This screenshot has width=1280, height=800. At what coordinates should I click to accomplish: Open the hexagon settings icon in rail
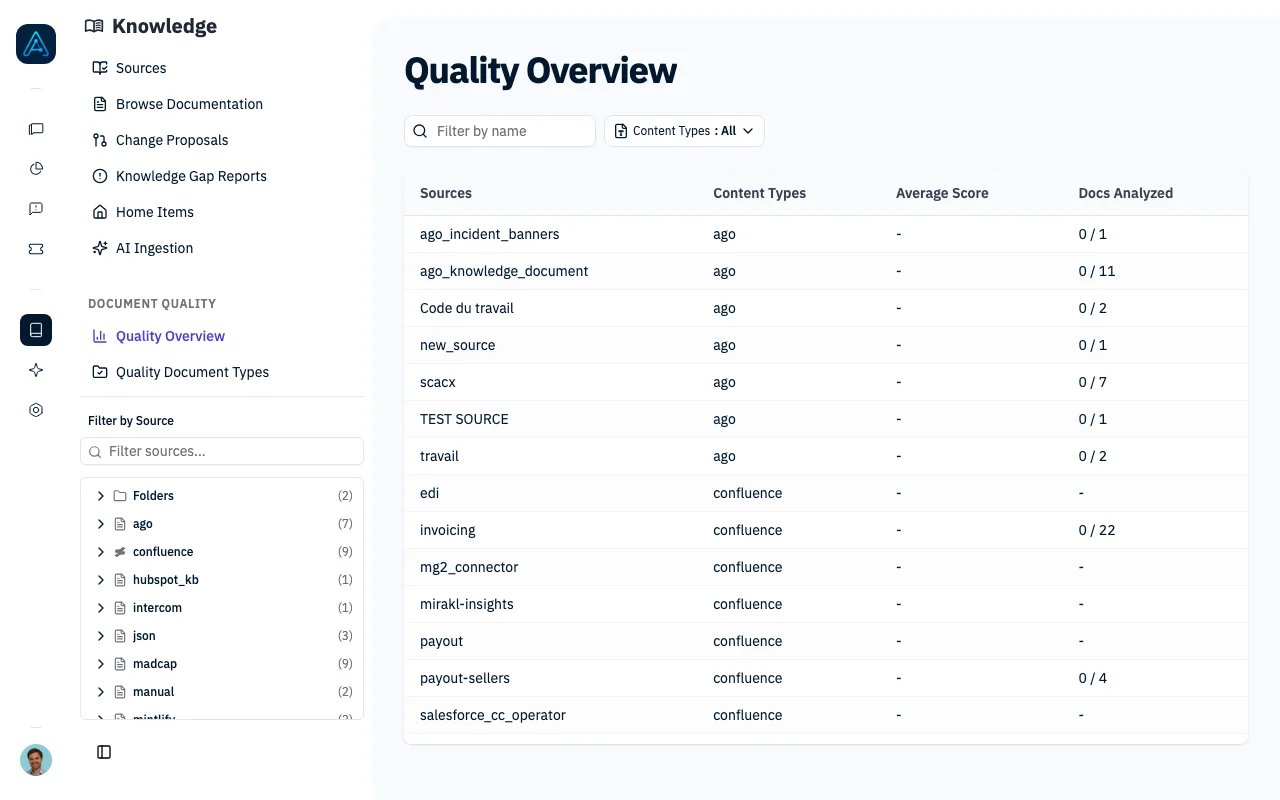(36, 410)
